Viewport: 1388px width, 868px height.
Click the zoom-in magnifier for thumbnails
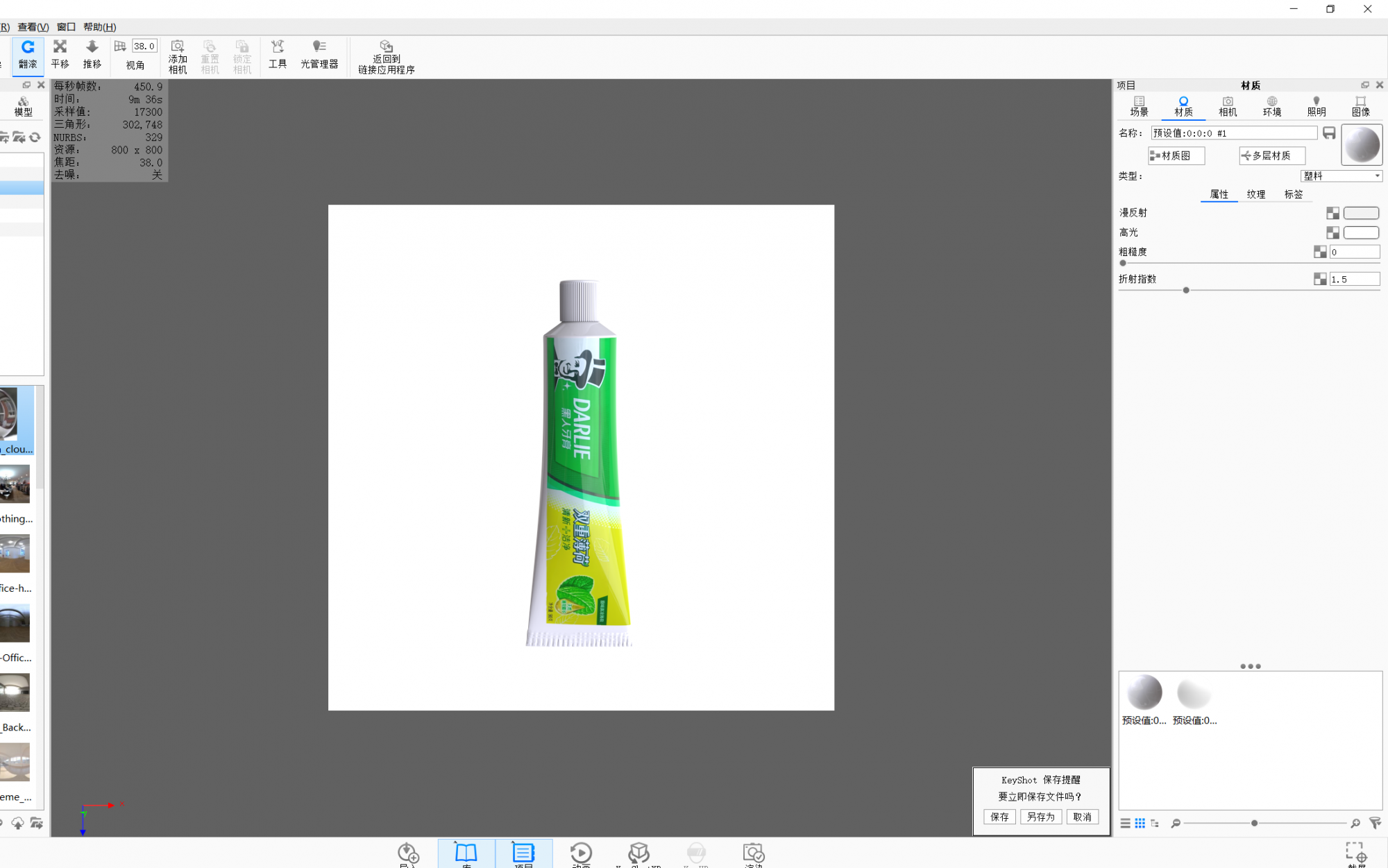point(1355,823)
